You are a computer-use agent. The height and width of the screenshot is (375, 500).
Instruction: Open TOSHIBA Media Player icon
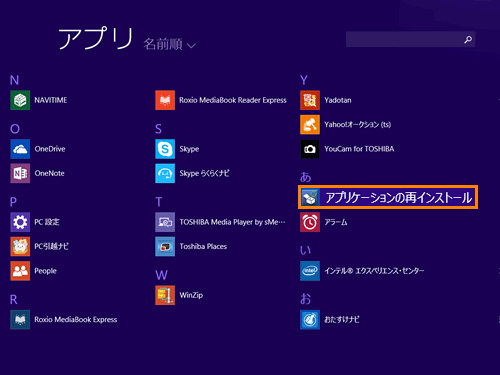[165, 222]
